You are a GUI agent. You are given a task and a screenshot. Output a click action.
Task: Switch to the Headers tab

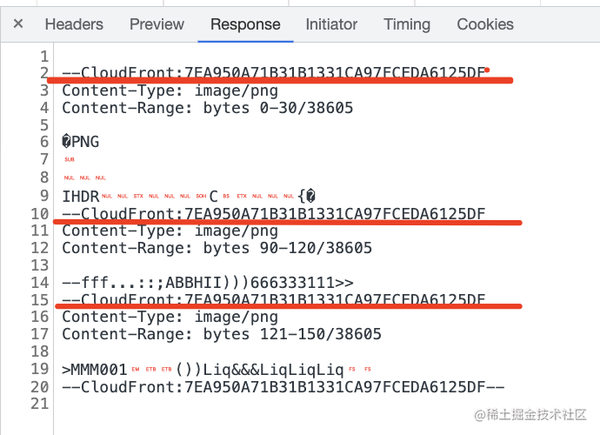click(74, 24)
